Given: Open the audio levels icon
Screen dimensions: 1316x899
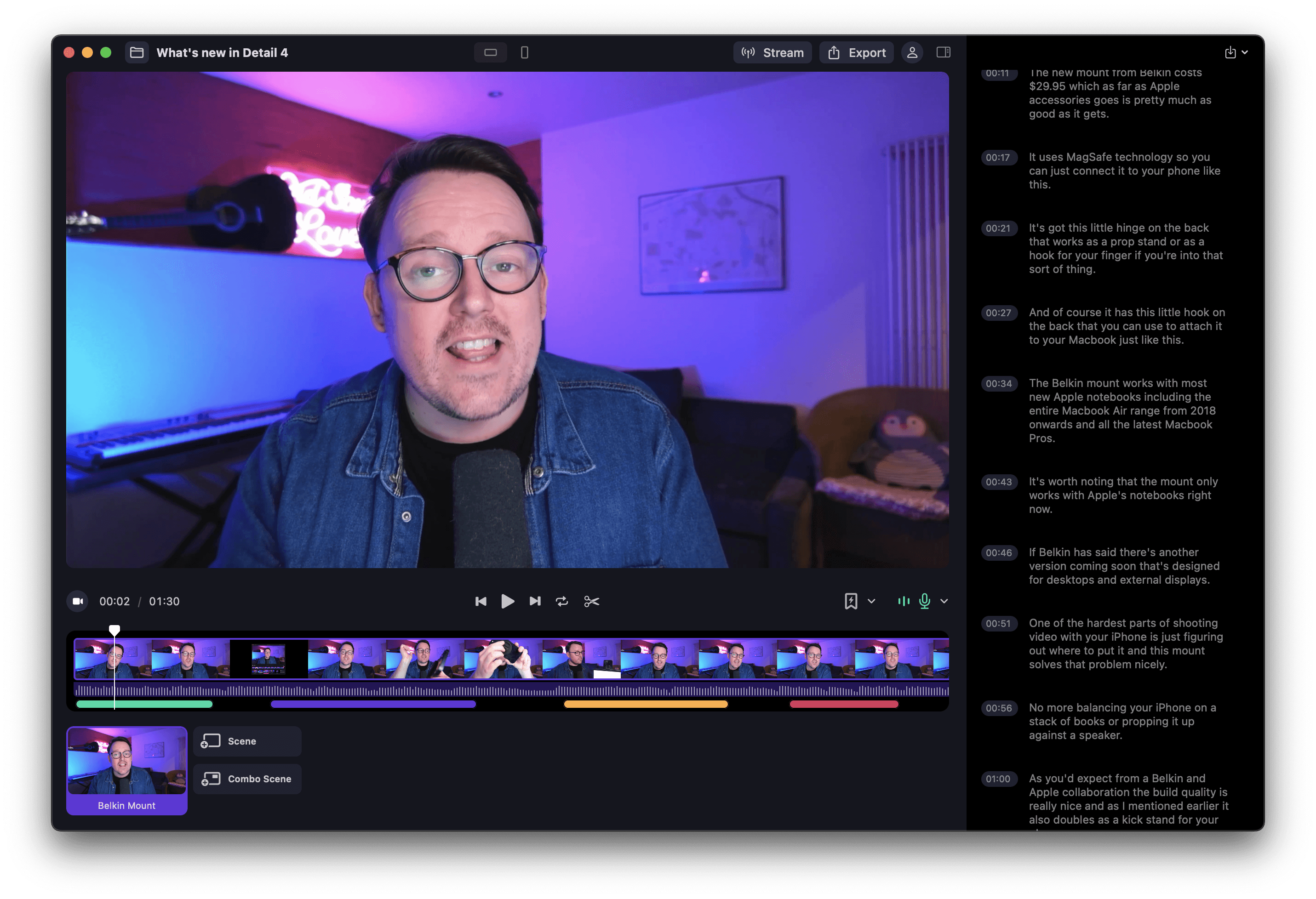Looking at the screenshot, I should click(903, 601).
